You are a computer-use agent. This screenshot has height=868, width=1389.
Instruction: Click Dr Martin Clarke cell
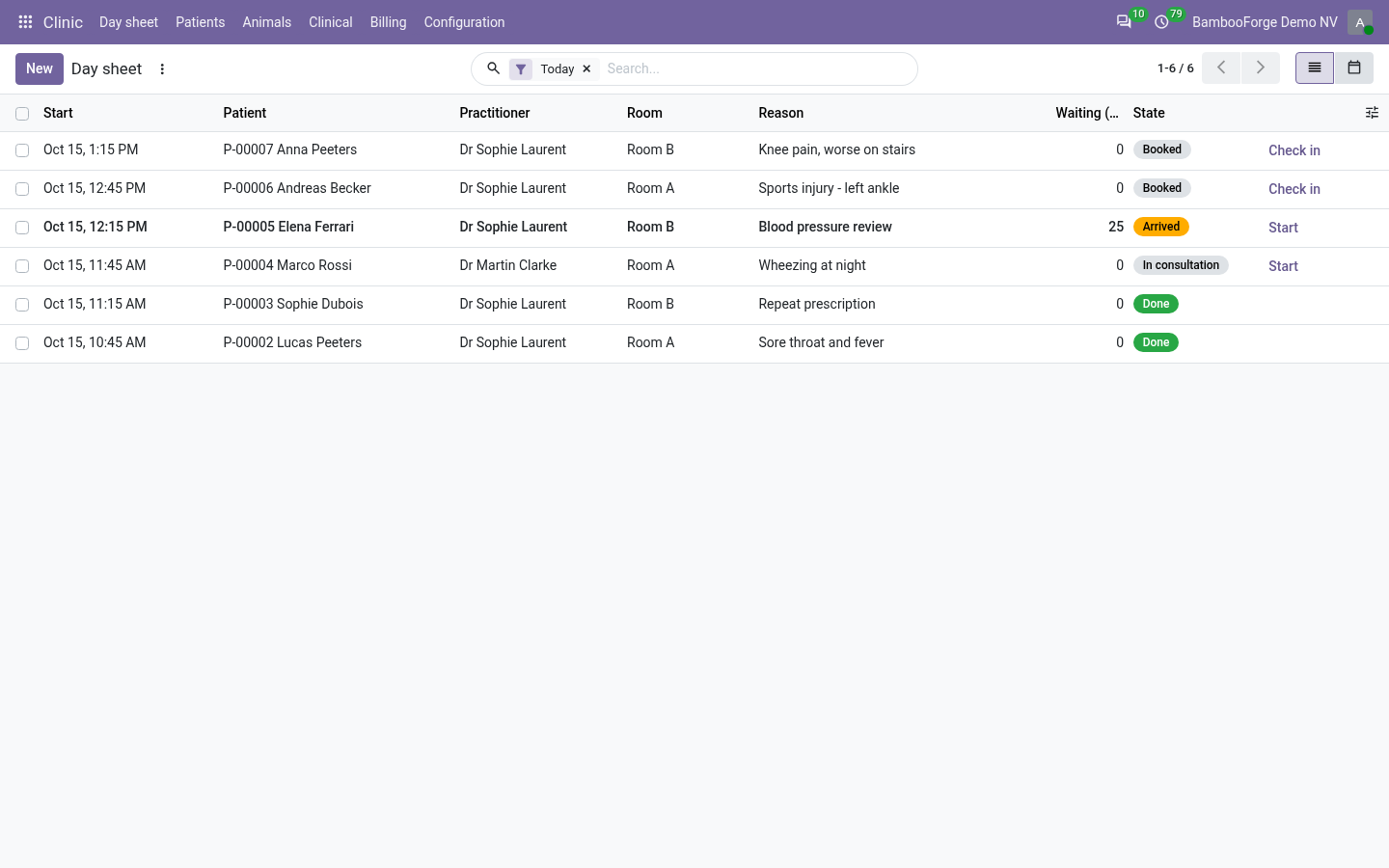507,265
